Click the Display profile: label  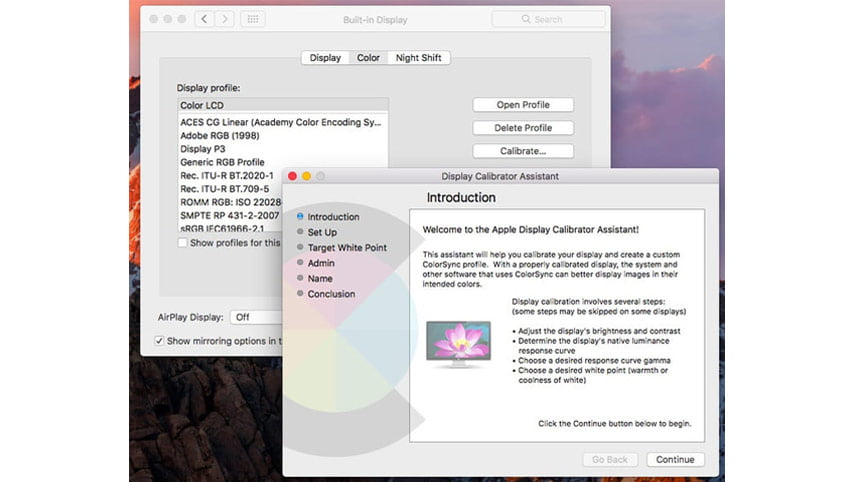point(209,88)
